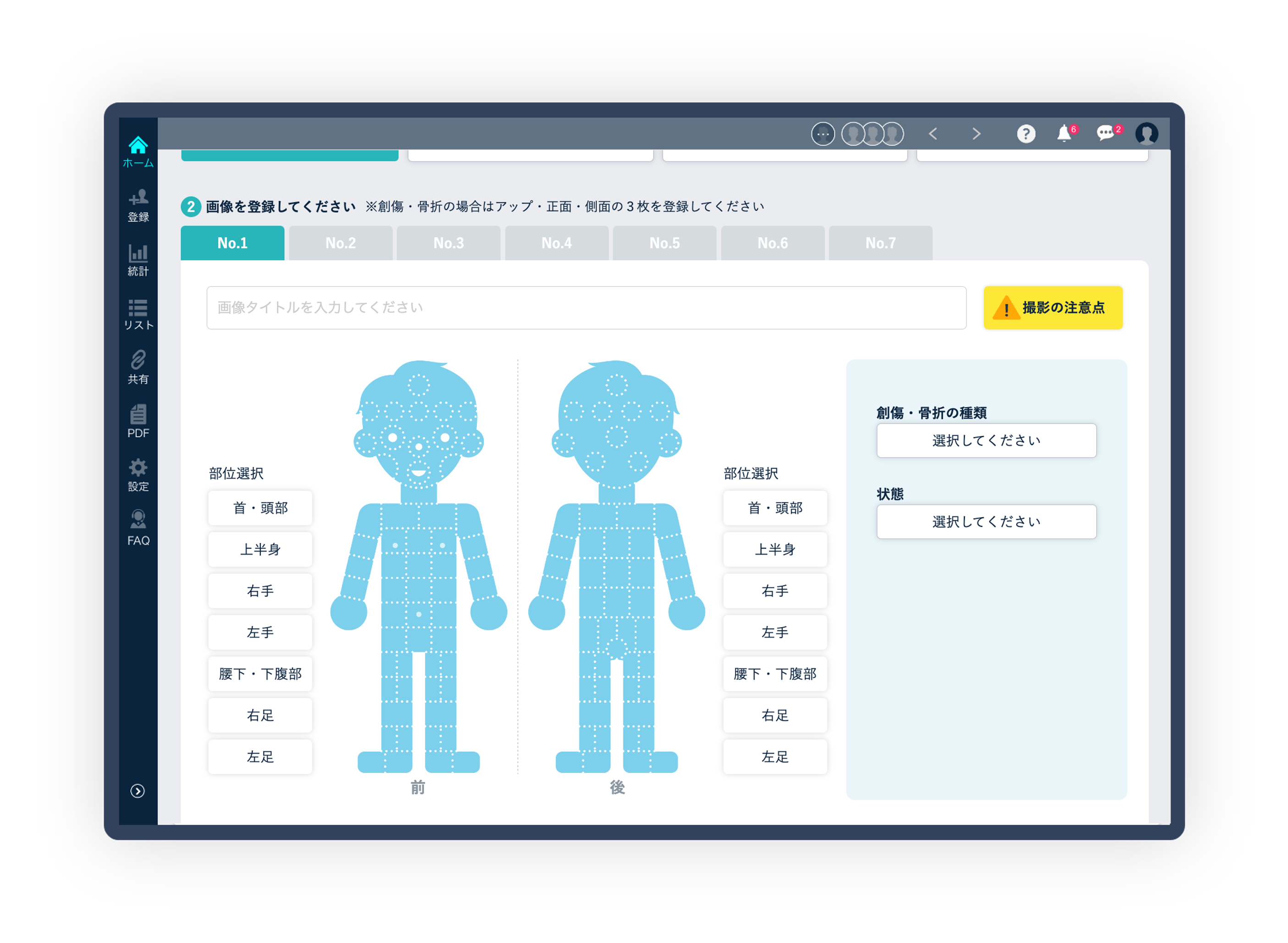Click the notification bell with badge 6

1065,133
